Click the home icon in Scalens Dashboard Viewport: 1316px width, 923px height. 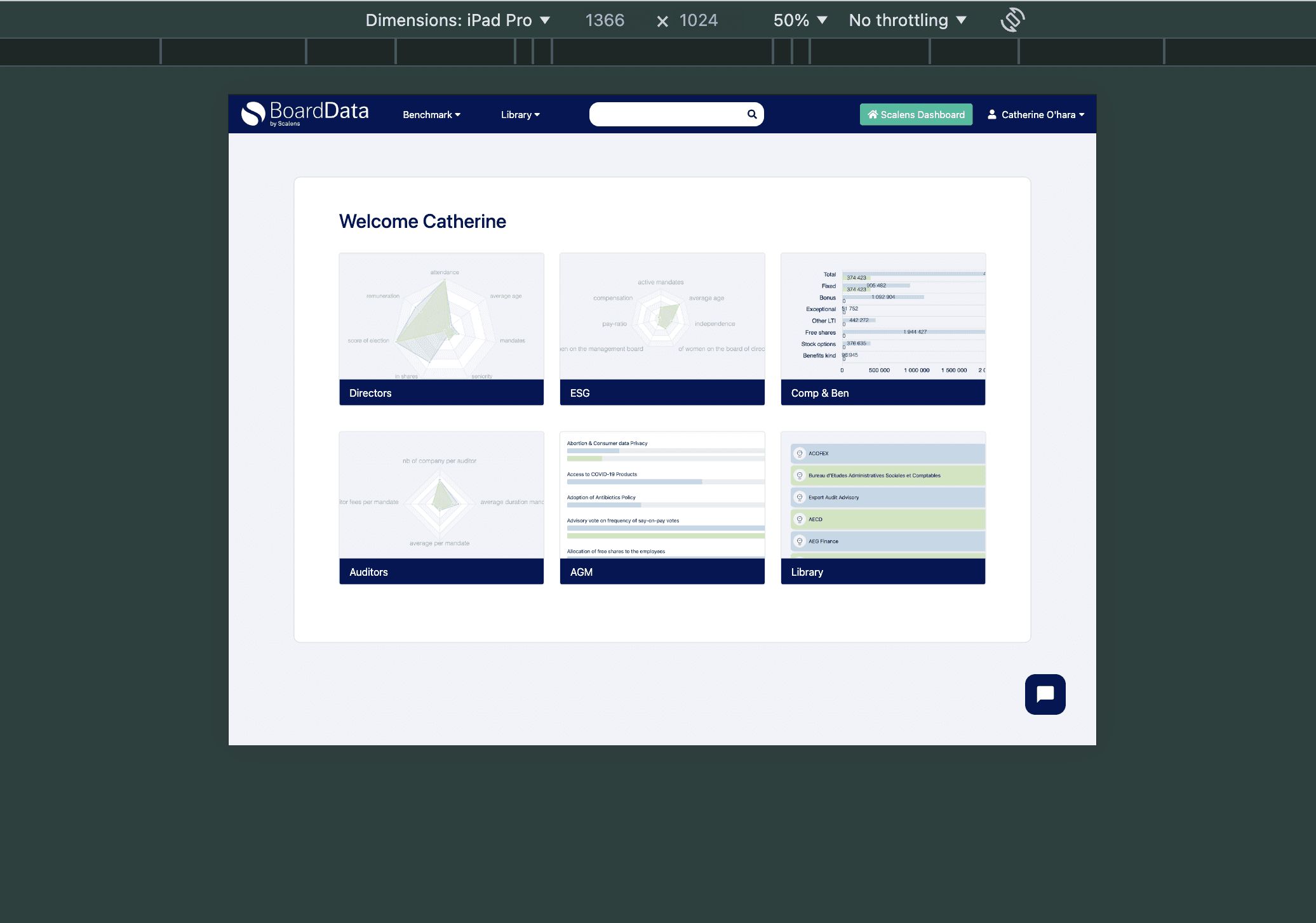click(x=873, y=114)
